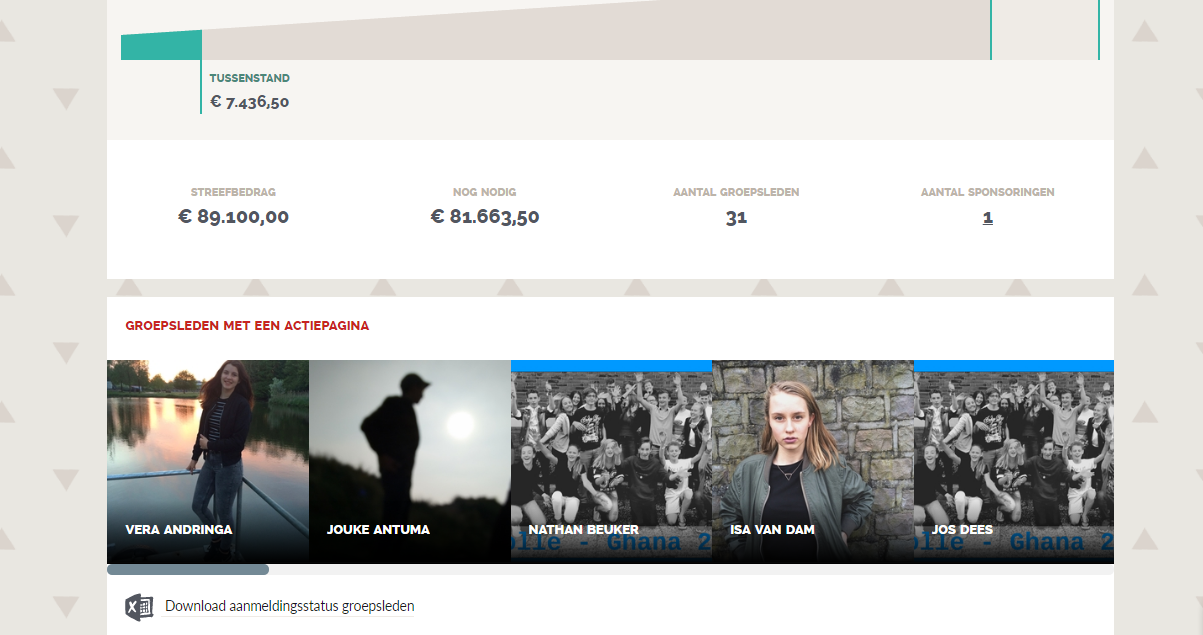Click the Tussenstand amount € 7.436,50

coord(250,102)
